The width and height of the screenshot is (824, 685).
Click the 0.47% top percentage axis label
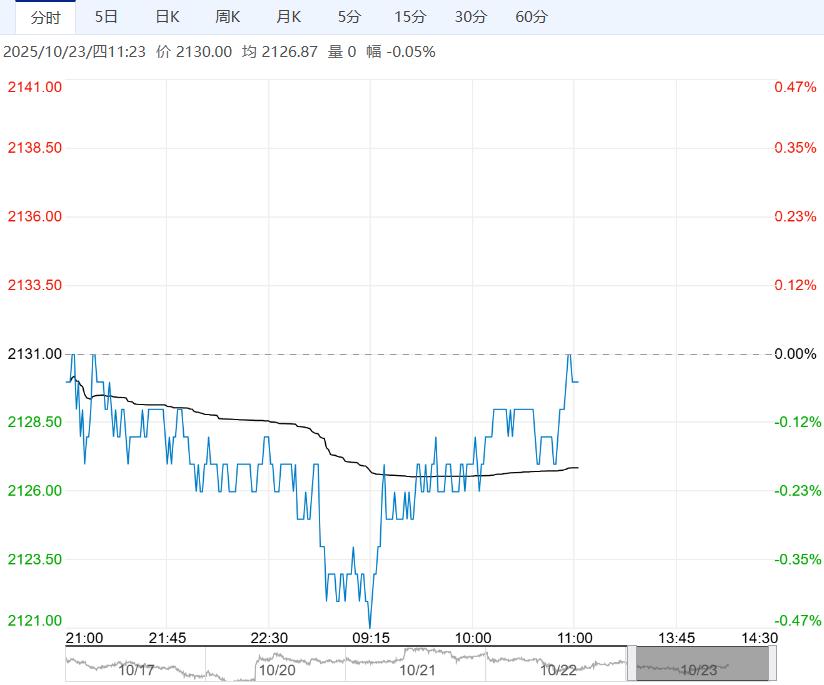click(795, 87)
